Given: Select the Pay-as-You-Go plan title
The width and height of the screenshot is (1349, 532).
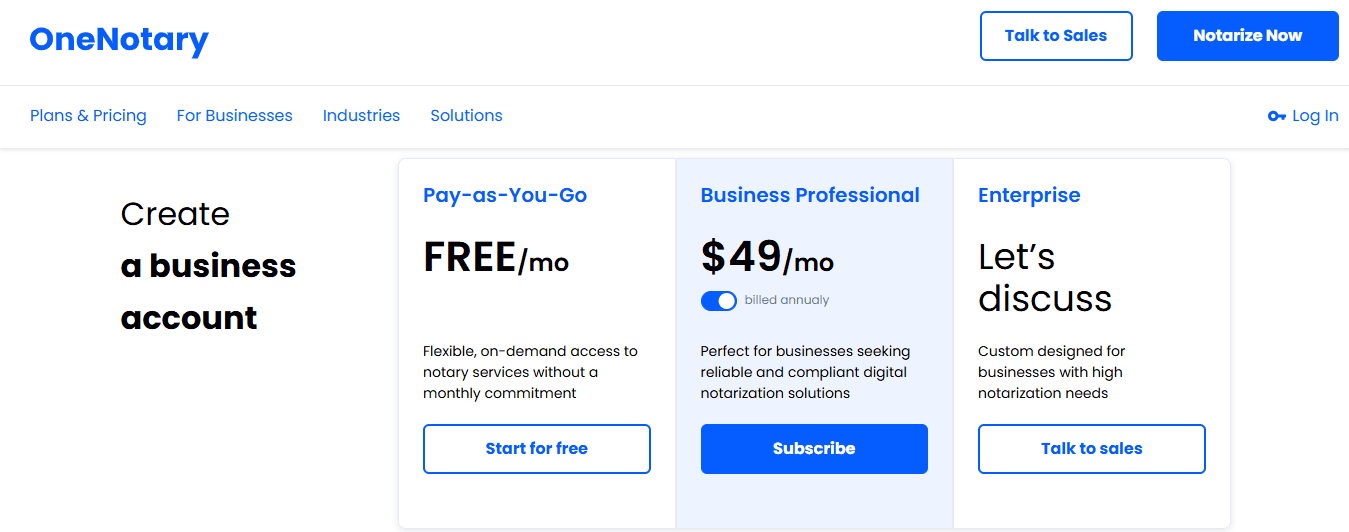Looking at the screenshot, I should [505, 195].
